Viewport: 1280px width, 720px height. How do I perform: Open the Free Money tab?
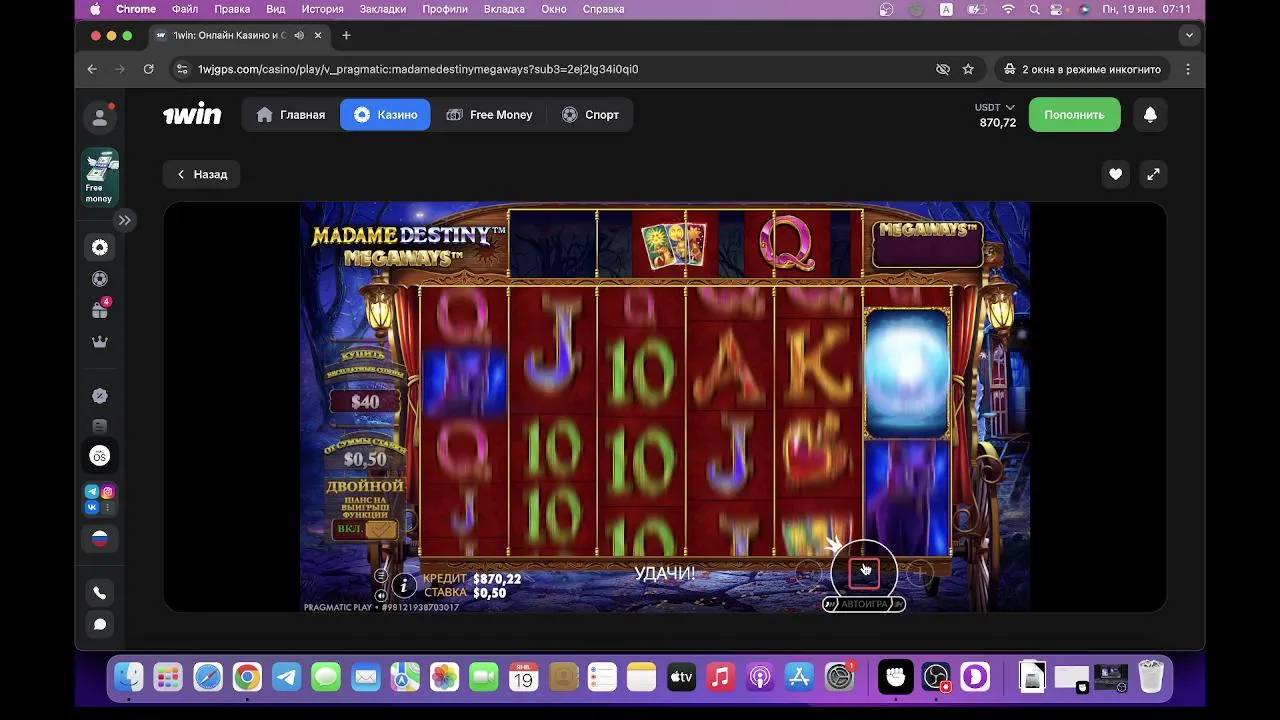[x=489, y=115]
